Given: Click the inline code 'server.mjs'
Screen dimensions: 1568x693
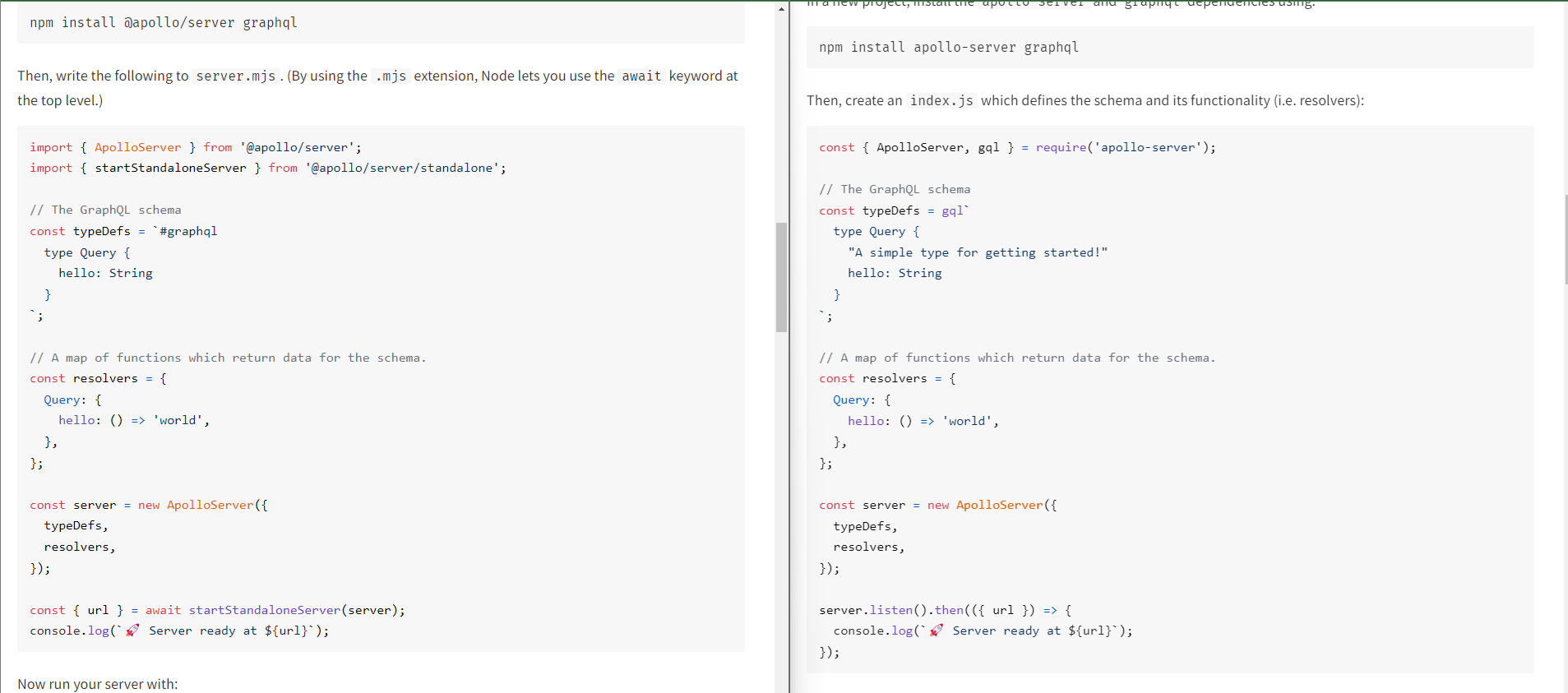Looking at the screenshot, I should (236, 76).
